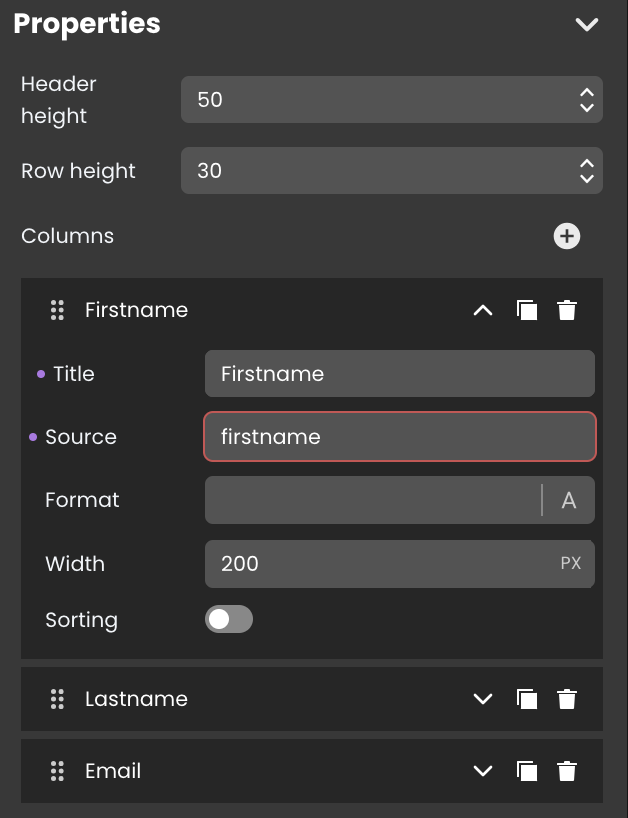The width and height of the screenshot is (628, 818).
Task: Duplicate the Email column
Action: pyautogui.click(x=527, y=771)
